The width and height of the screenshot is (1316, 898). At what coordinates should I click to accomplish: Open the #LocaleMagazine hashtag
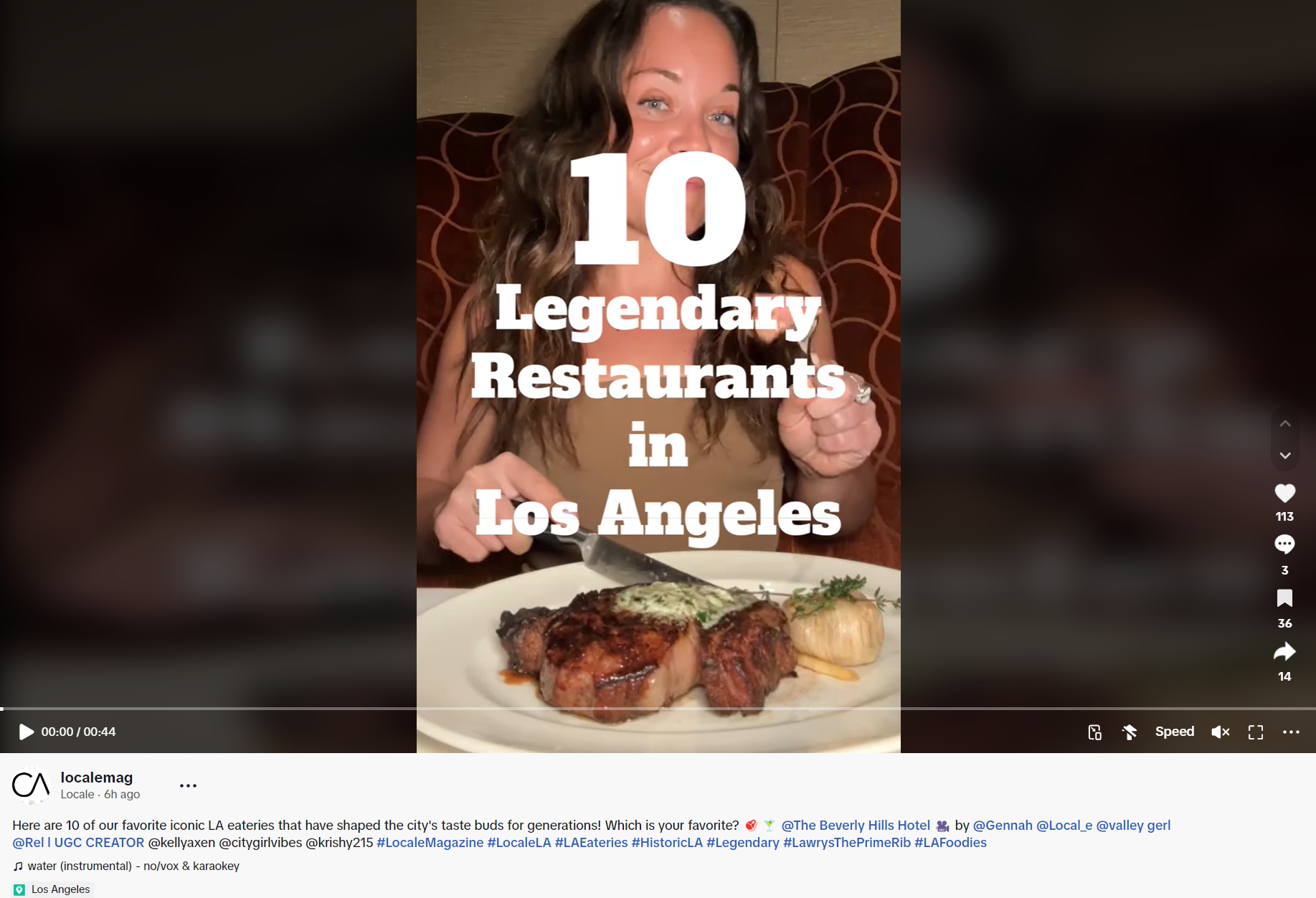[x=430, y=843]
